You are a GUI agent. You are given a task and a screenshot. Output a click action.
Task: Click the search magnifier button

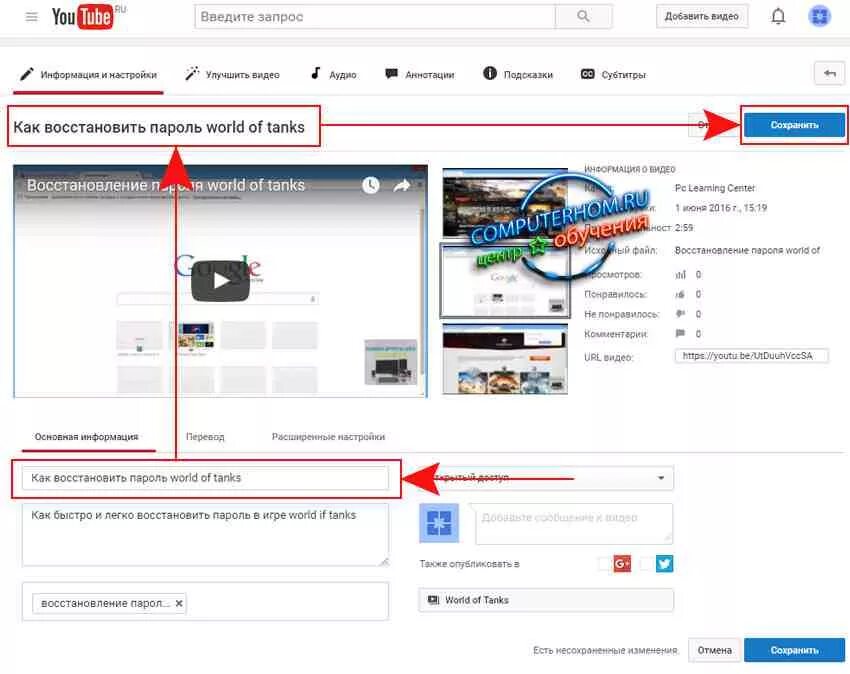tap(583, 16)
